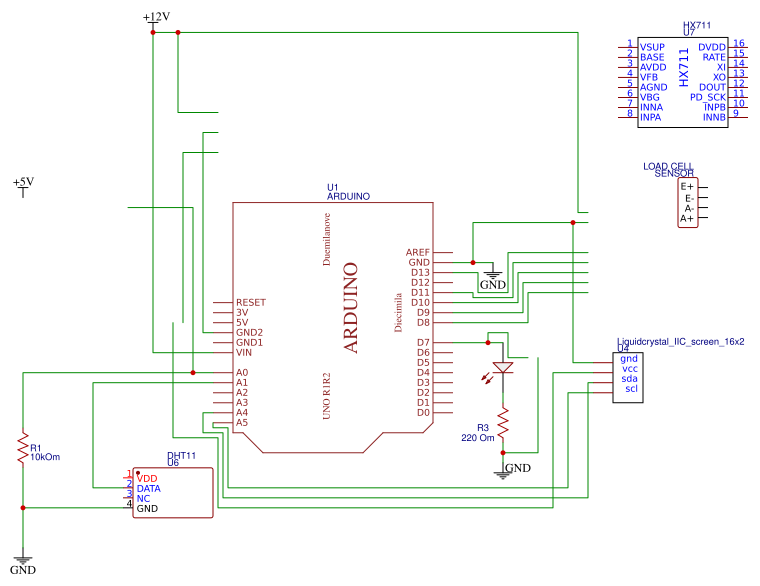Click the Arduino 'AREF' pin label

coord(418,253)
